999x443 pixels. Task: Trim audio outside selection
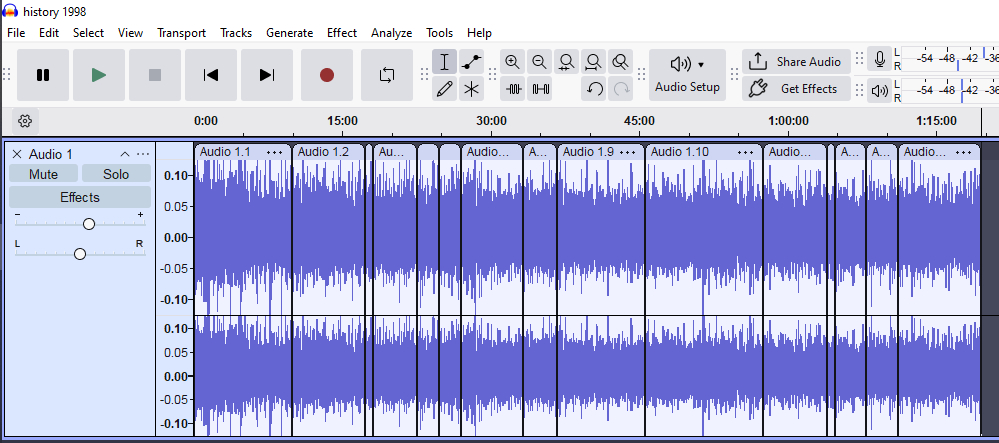[514, 89]
